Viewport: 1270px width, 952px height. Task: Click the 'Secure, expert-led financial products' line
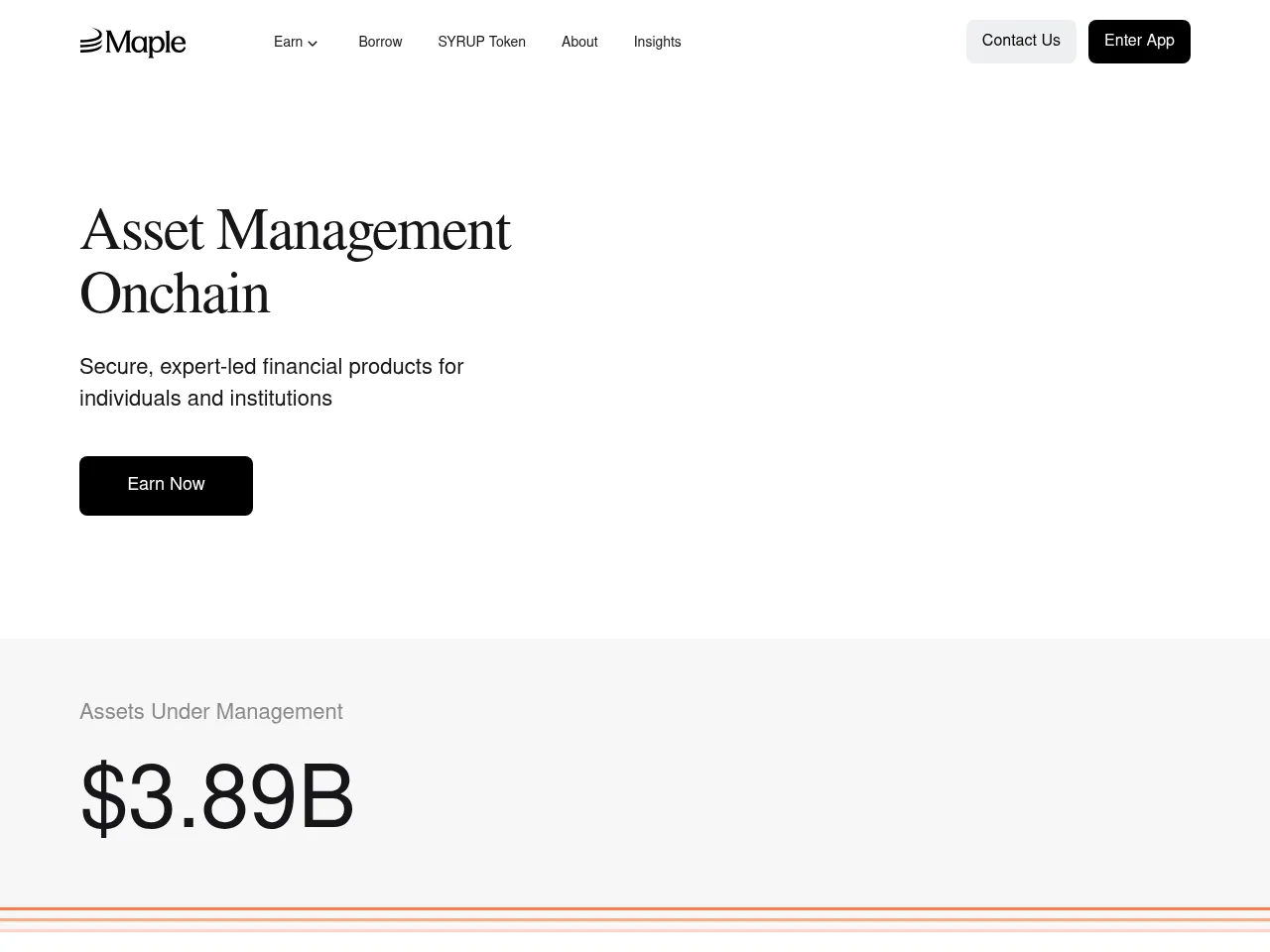tap(271, 367)
